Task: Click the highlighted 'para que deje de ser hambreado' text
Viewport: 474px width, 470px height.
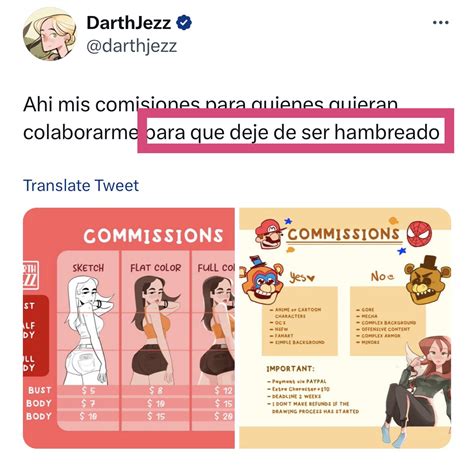Action: [293, 132]
